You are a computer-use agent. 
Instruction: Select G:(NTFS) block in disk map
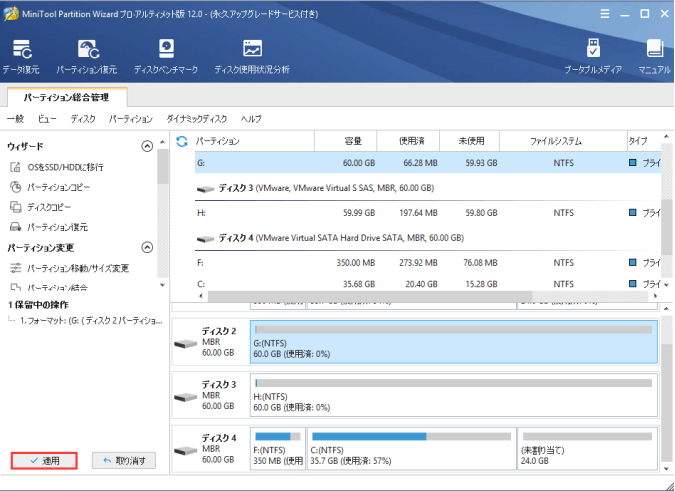[x=454, y=342]
